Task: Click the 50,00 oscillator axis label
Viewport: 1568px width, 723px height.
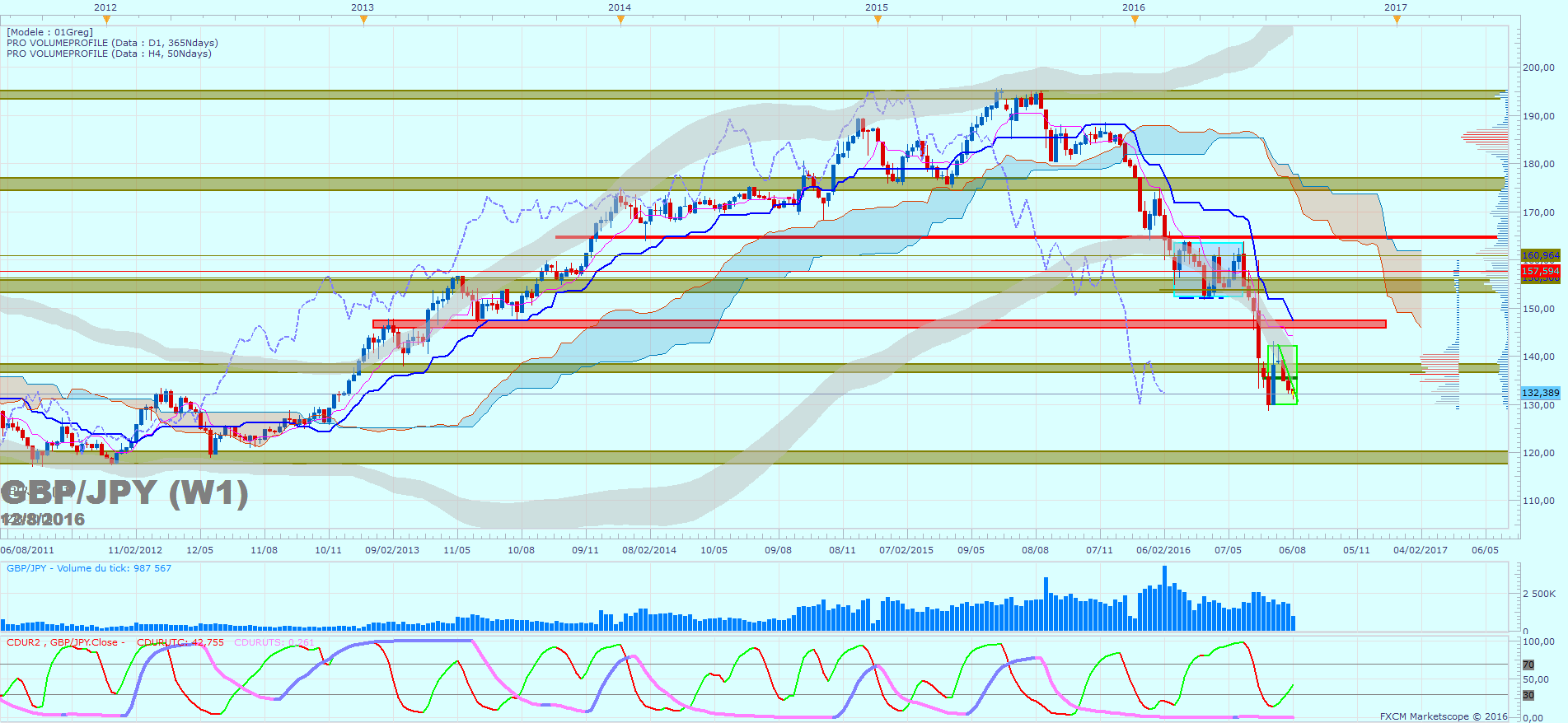Action: [x=1535, y=679]
